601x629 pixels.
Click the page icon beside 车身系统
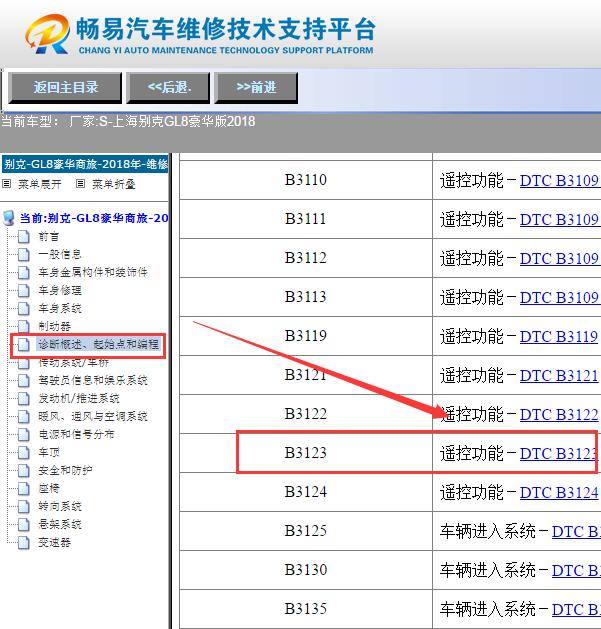coord(24,308)
